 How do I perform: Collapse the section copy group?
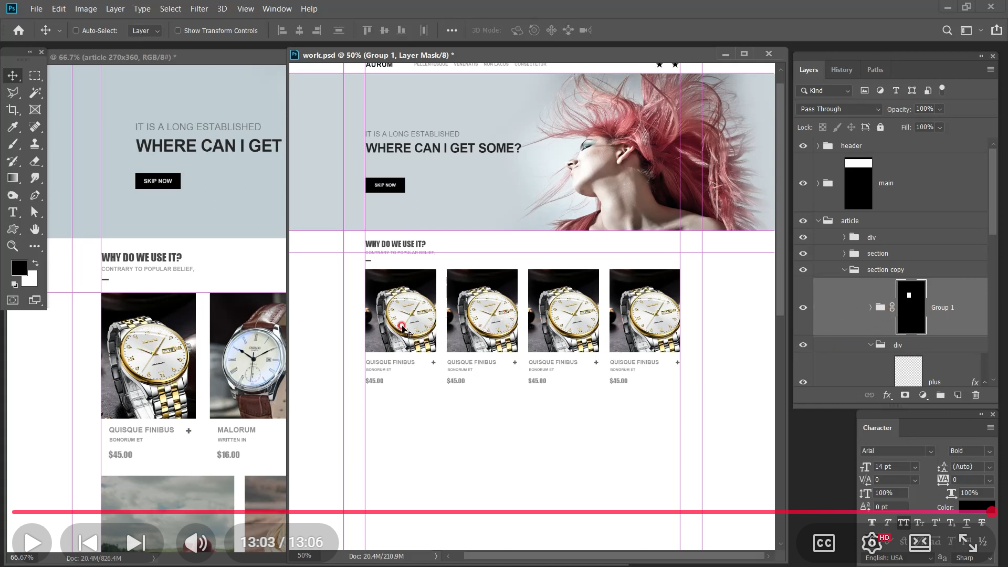click(844, 269)
